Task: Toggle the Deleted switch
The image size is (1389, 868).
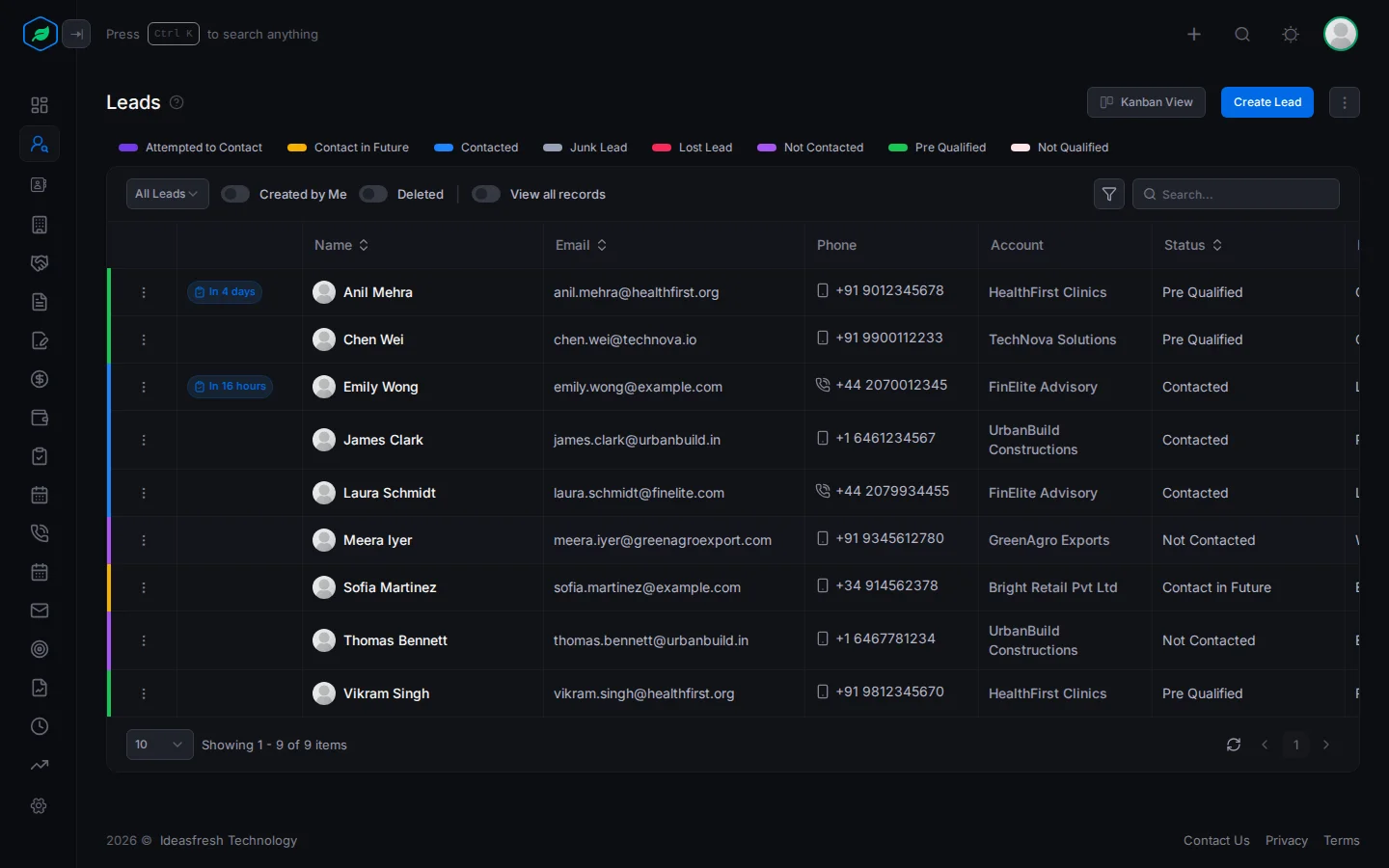Action: (x=373, y=194)
